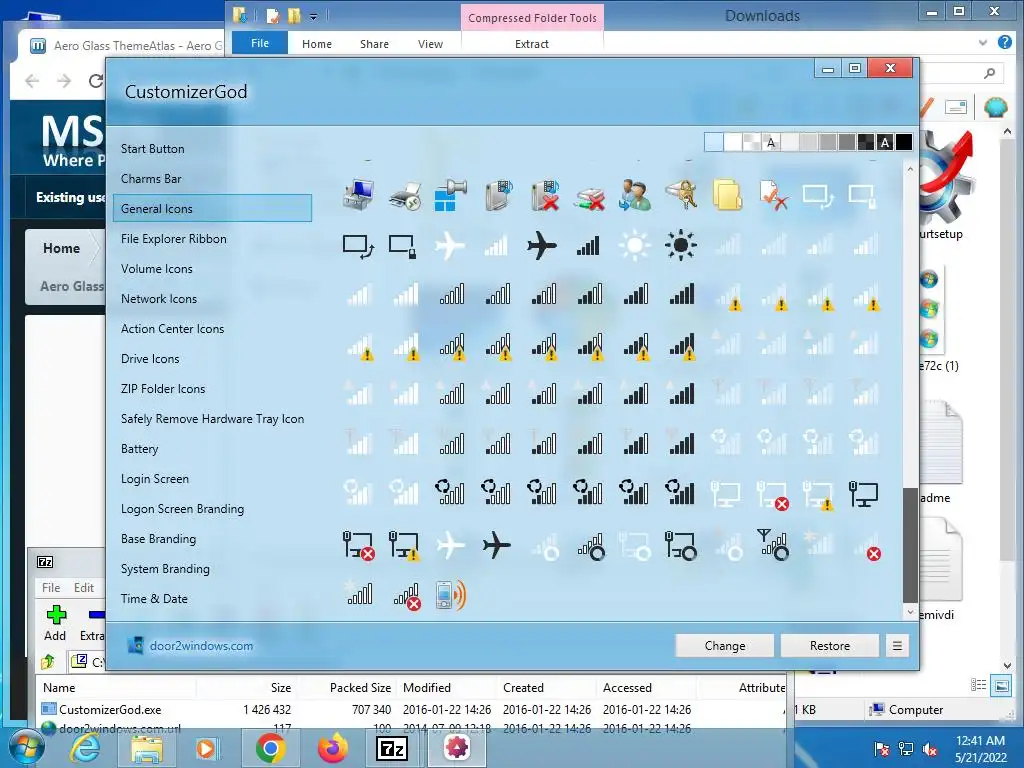The width and height of the screenshot is (1024, 768).
Task: Expand the Explorer ribbon chevron
Action: 983,43
